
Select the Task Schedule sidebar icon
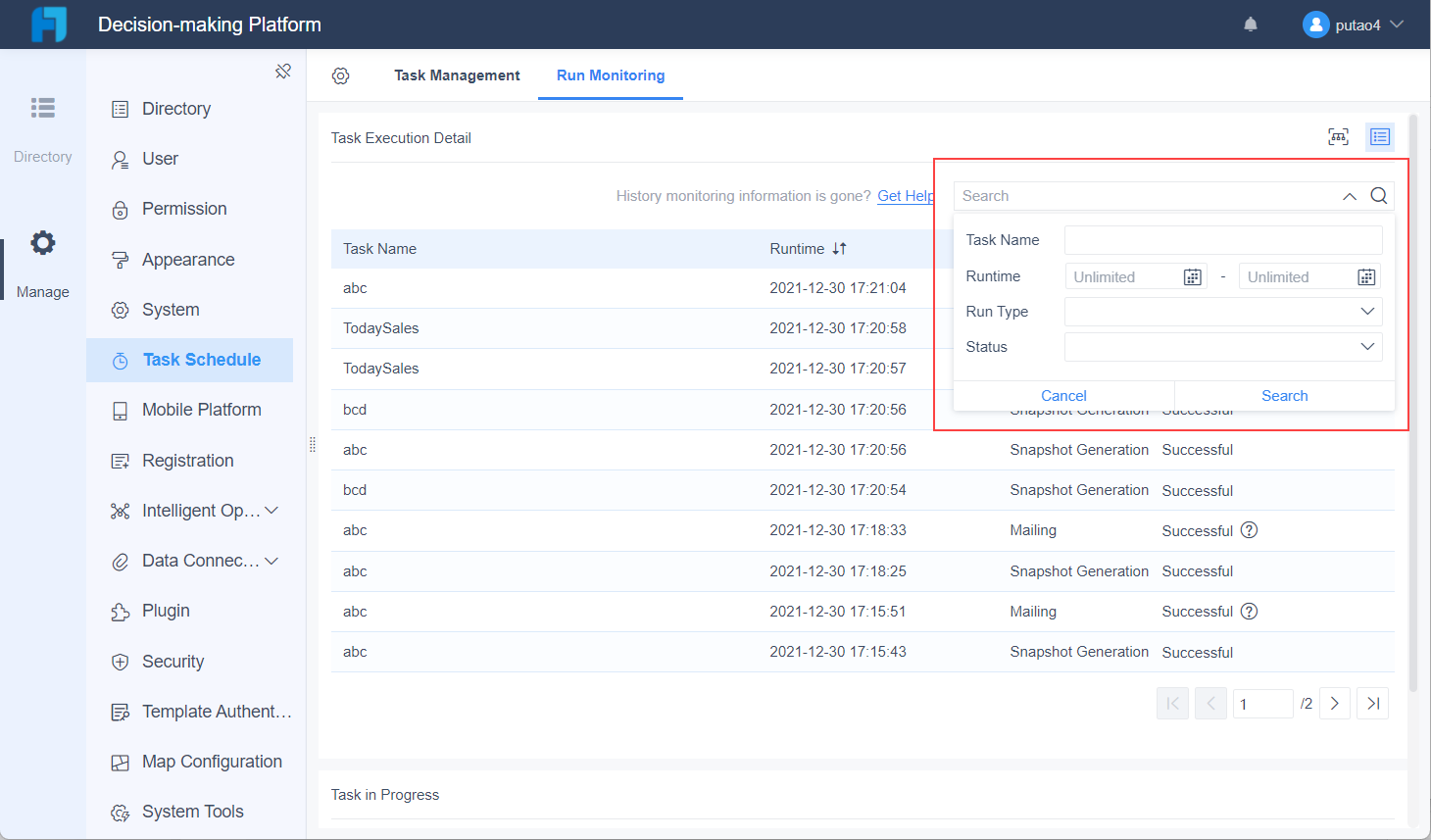coord(122,360)
